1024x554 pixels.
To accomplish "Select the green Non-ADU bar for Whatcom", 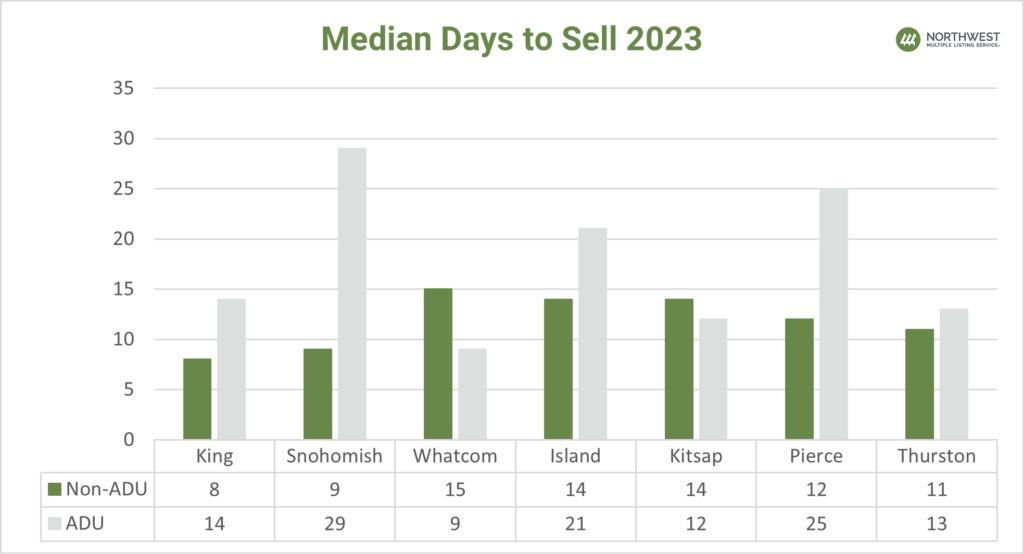I will click(438, 363).
